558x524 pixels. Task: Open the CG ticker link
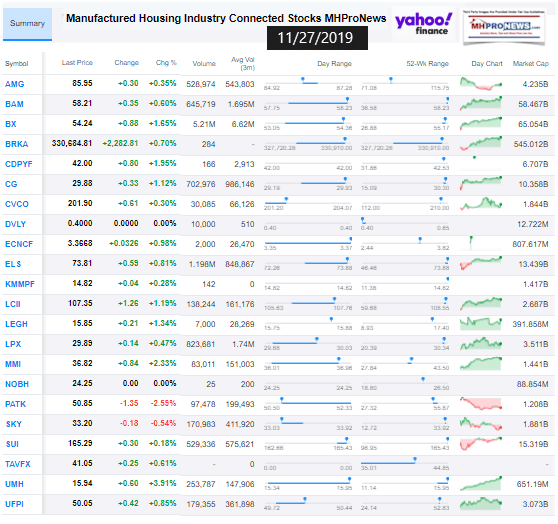[11, 184]
